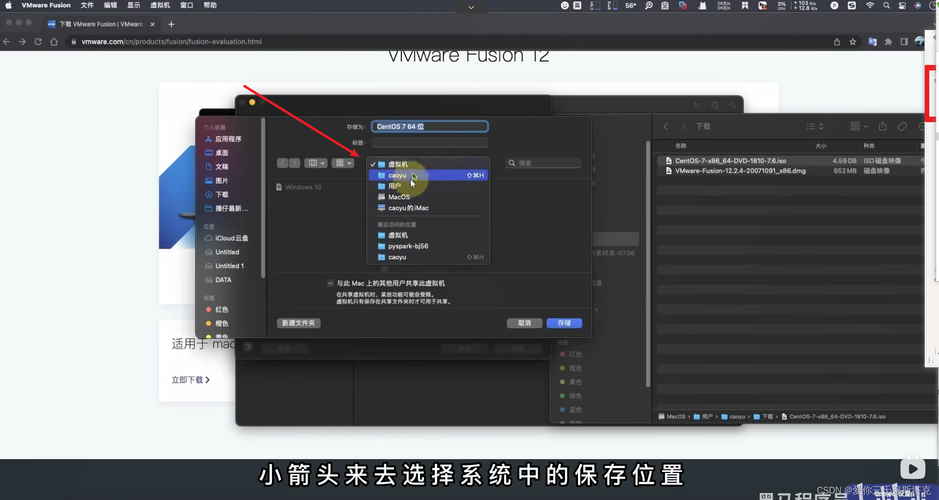Click 用户 in the Finder path bar
This screenshot has width=939, height=500.
coord(703,417)
